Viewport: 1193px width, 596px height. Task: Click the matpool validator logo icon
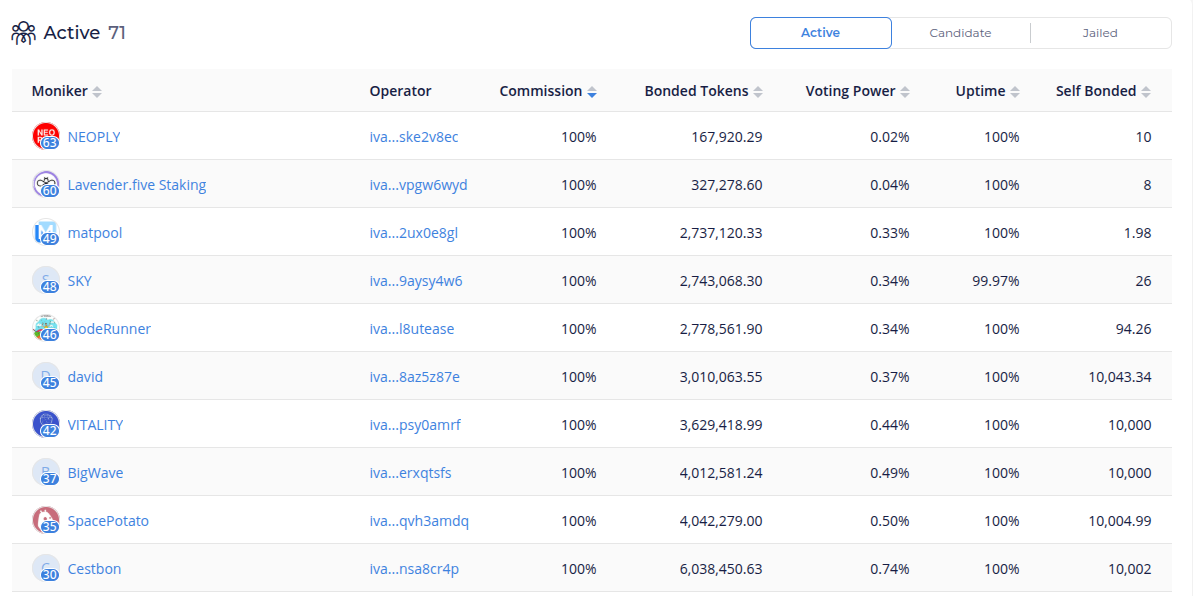coord(46,233)
